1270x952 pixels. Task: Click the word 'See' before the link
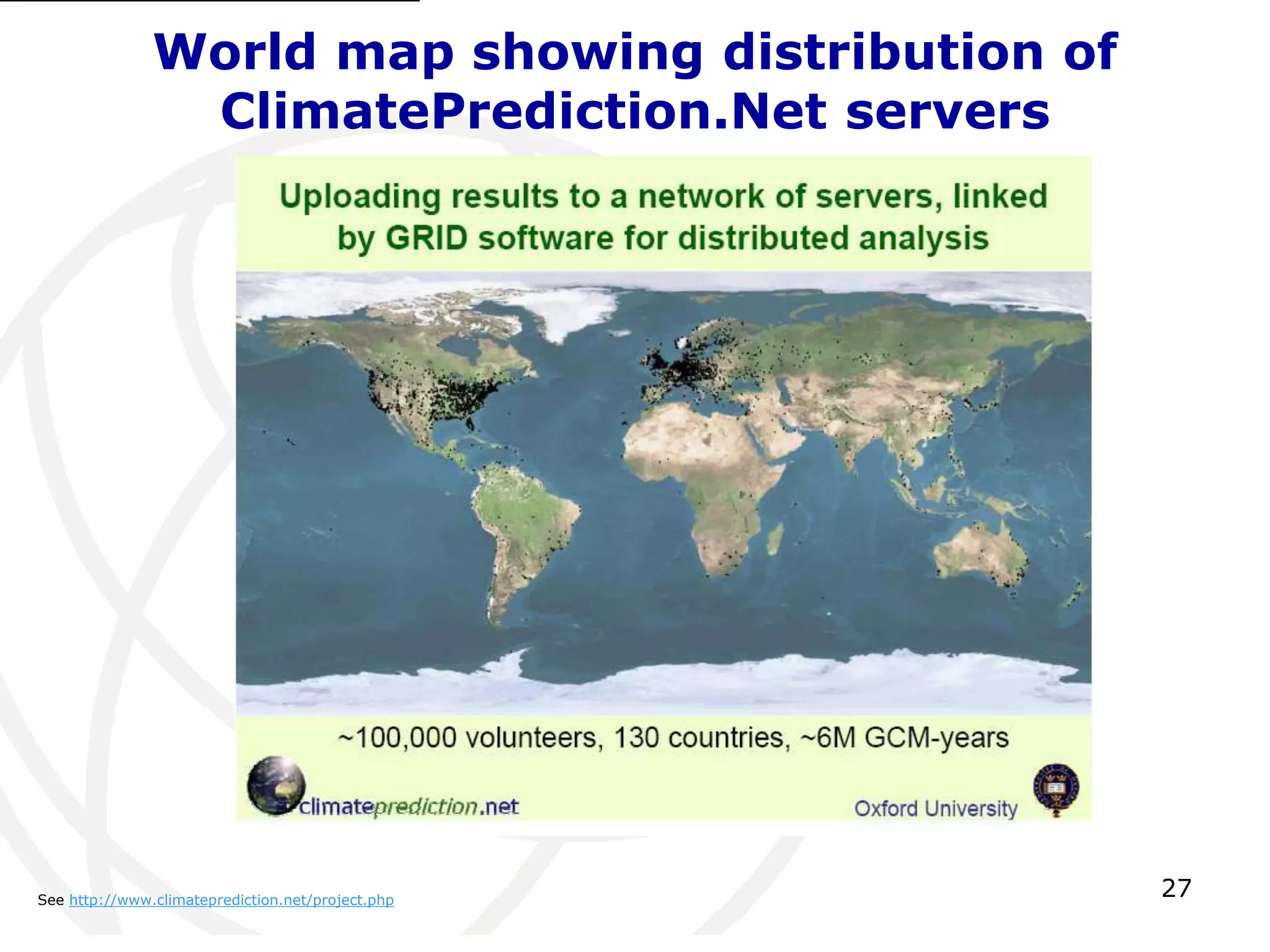(51, 900)
